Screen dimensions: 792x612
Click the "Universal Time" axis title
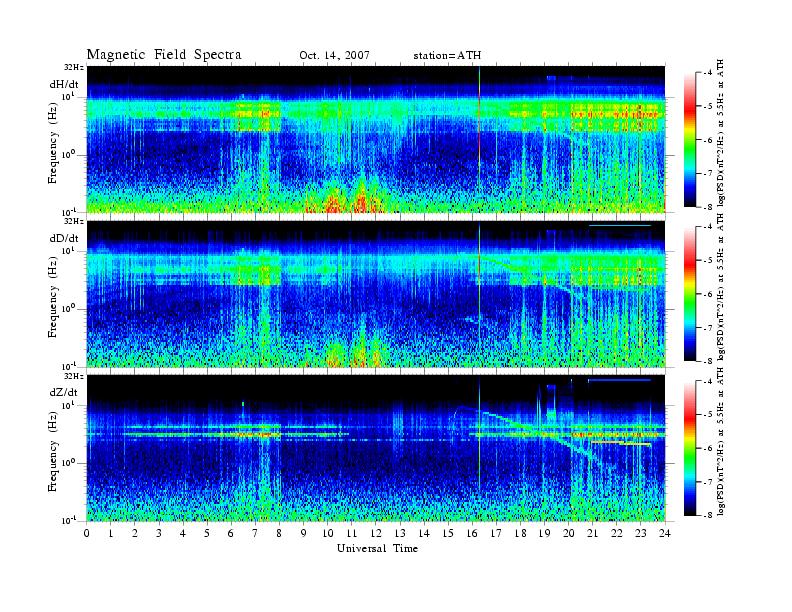[377, 548]
